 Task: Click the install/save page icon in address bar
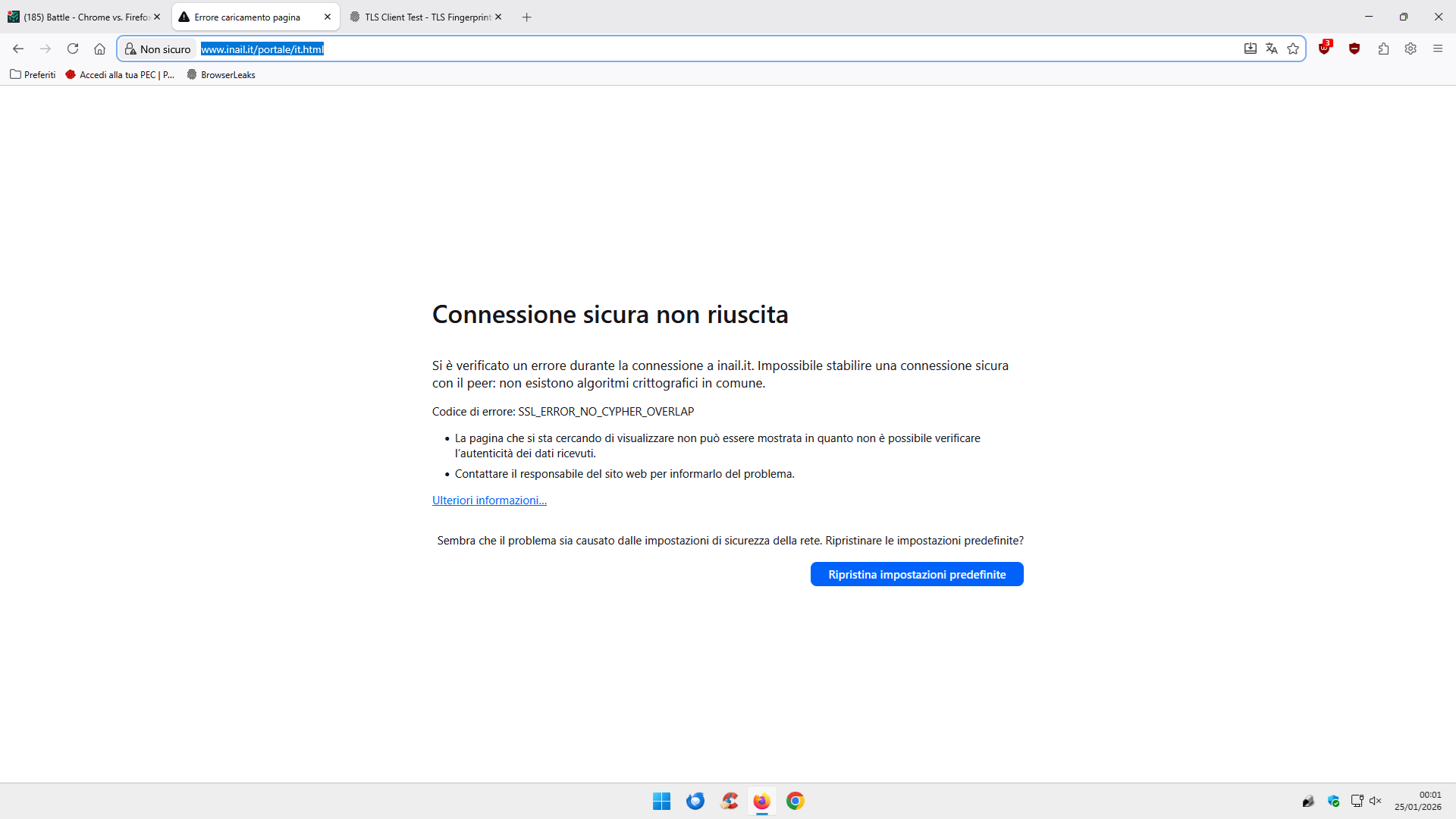tap(1250, 49)
